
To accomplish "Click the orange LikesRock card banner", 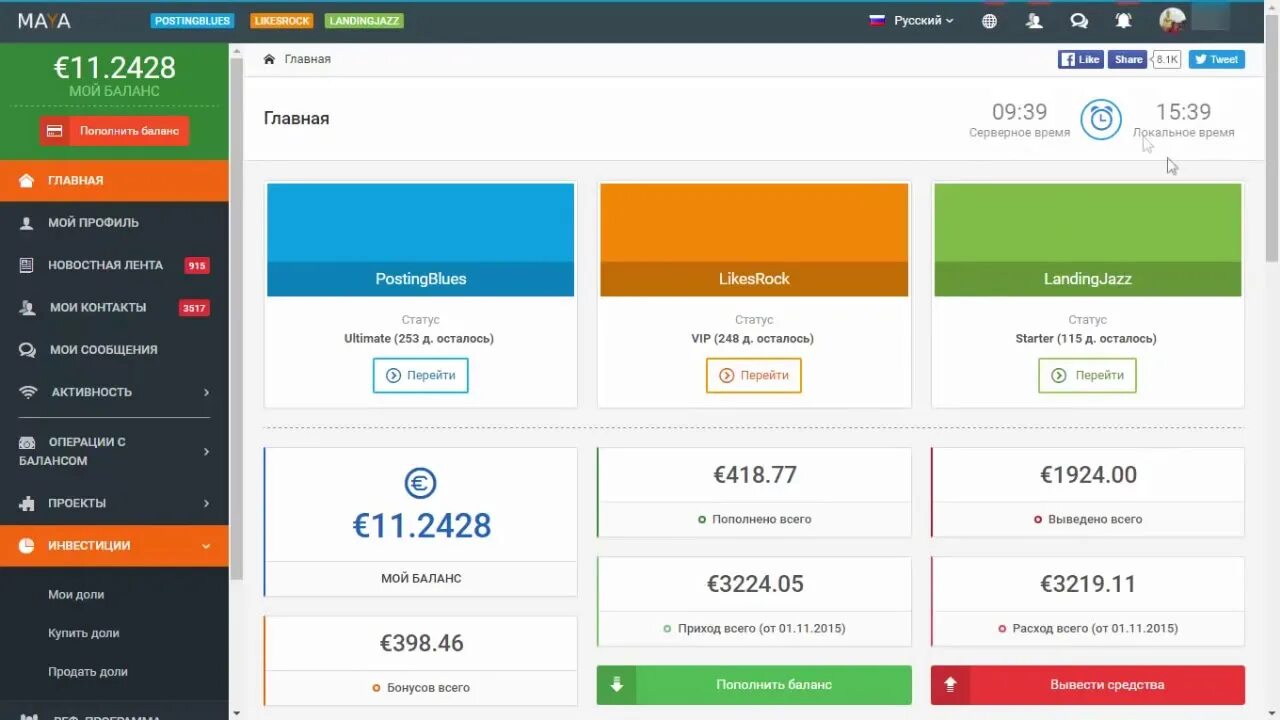I will coord(754,240).
